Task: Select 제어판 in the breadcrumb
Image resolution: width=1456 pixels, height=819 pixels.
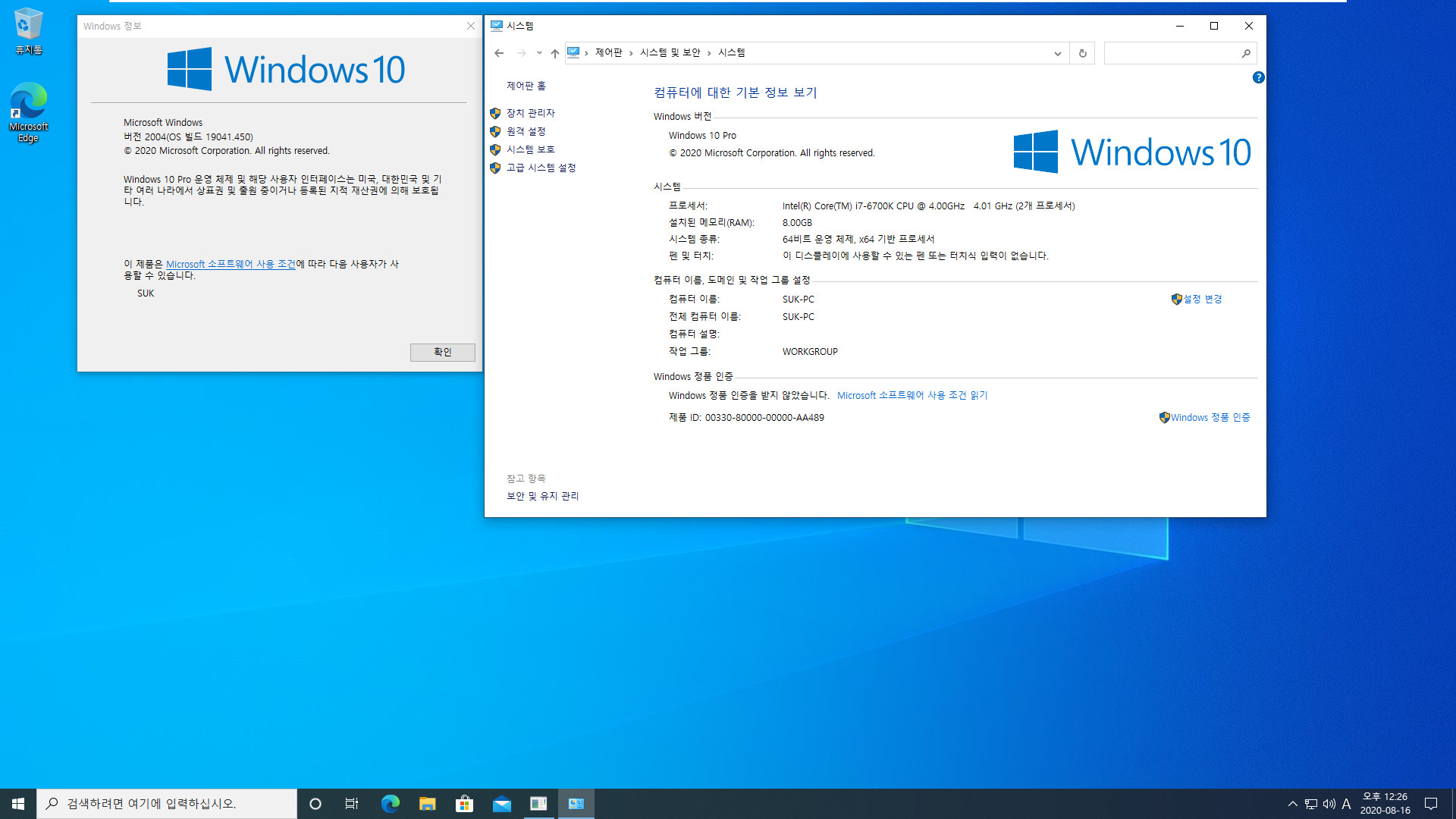Action: [608, 52]
